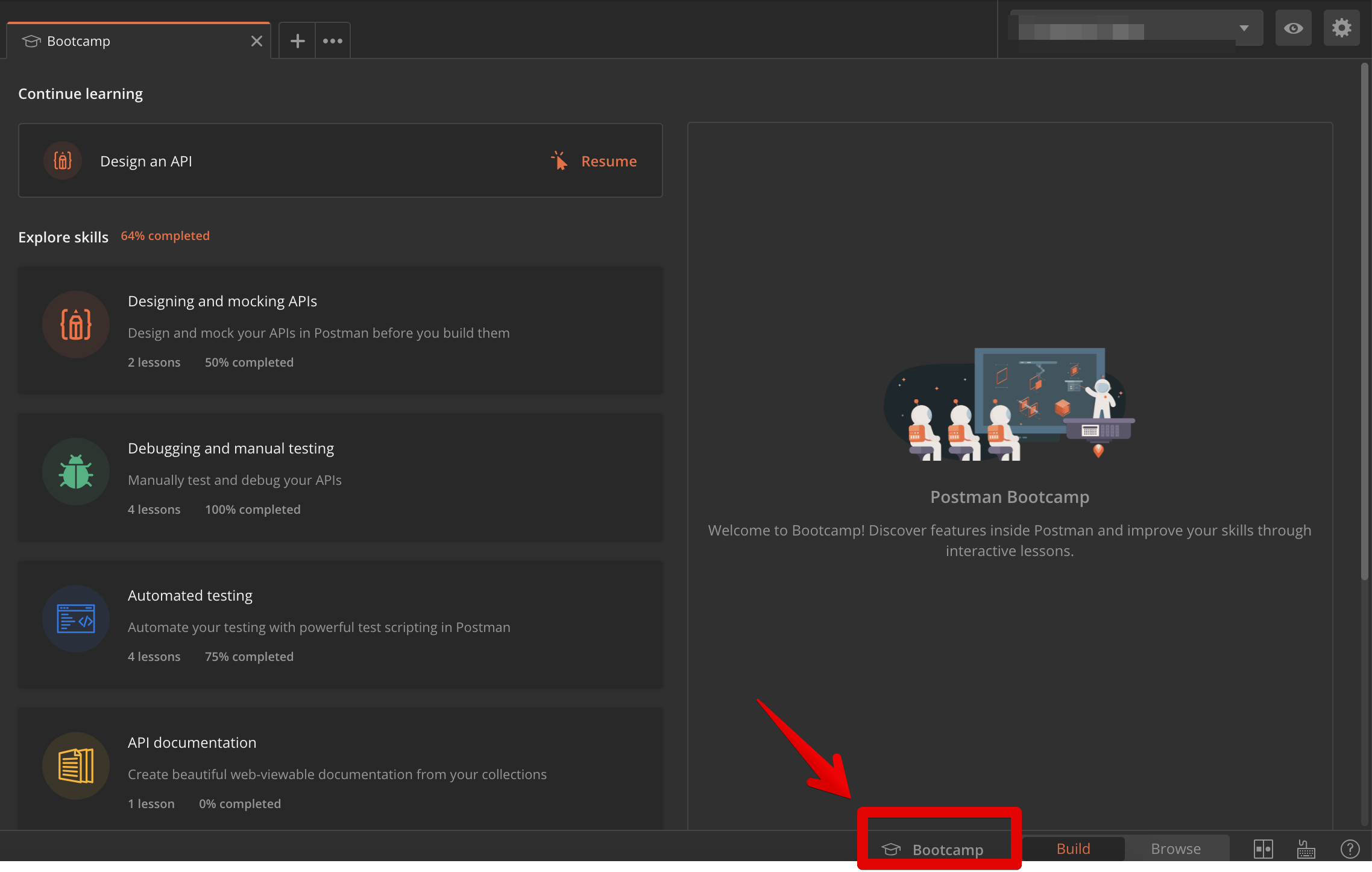Screen dimensions: 1372x872
Task: Click the Automated testing code icon
Action: coord(76,619)
